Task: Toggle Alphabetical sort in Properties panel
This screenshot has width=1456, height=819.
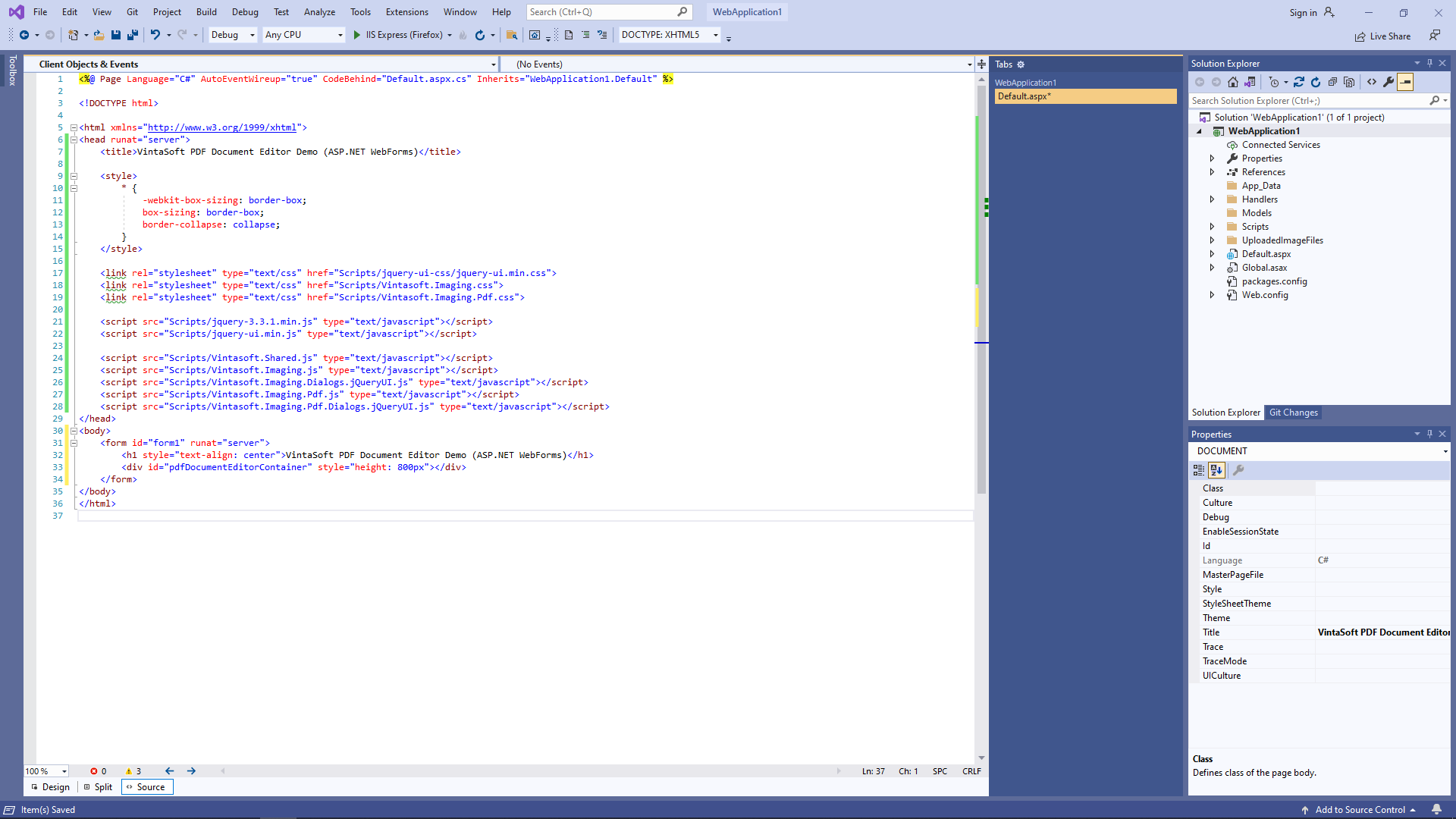Action: pos(1216,470)
